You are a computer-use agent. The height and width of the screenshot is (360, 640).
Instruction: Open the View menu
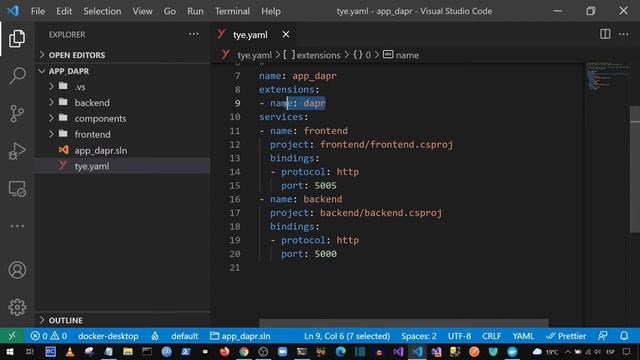click(142, 11)
